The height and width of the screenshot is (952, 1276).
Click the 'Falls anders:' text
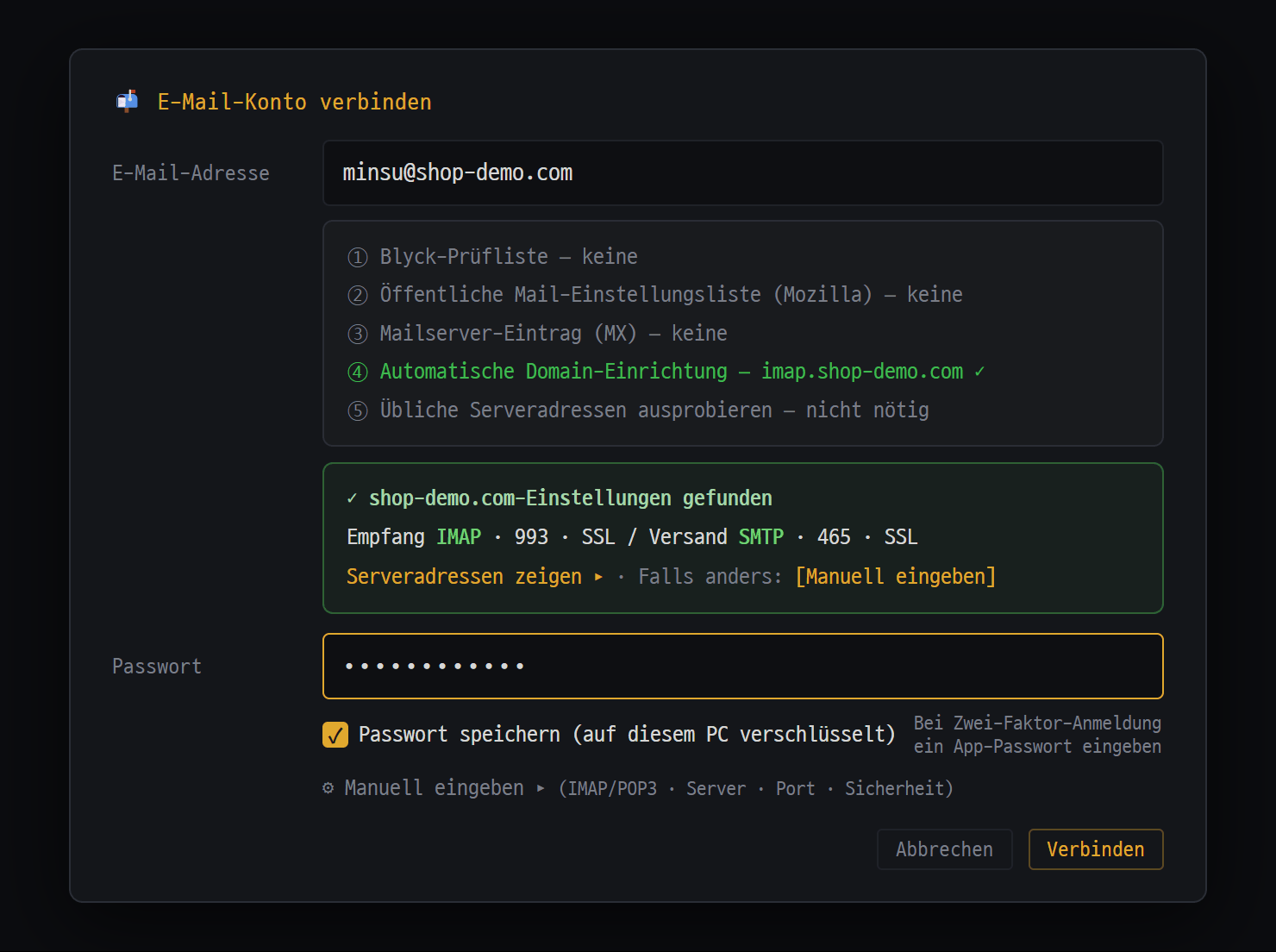point(710,576)
